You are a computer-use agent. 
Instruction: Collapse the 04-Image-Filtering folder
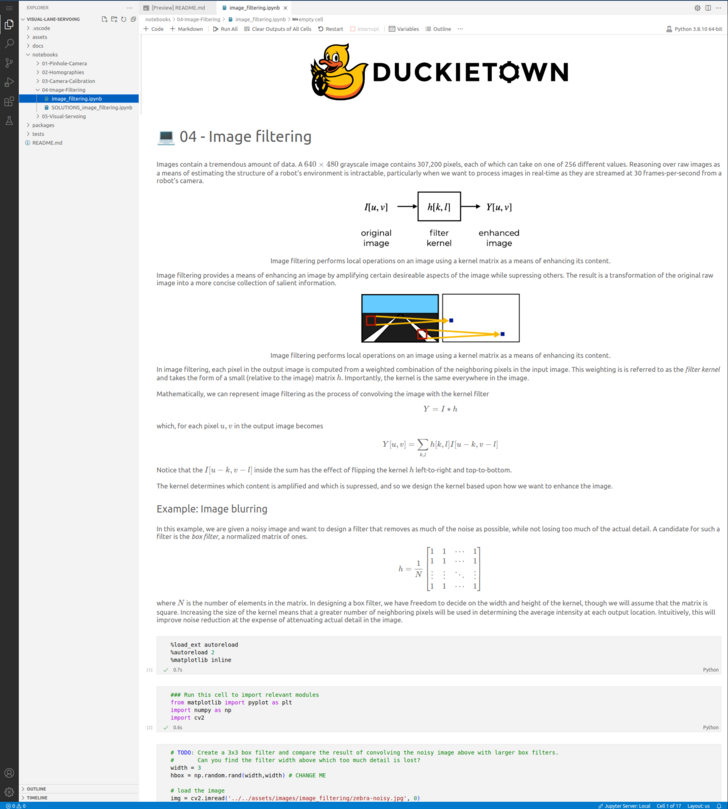pos(63,89)
